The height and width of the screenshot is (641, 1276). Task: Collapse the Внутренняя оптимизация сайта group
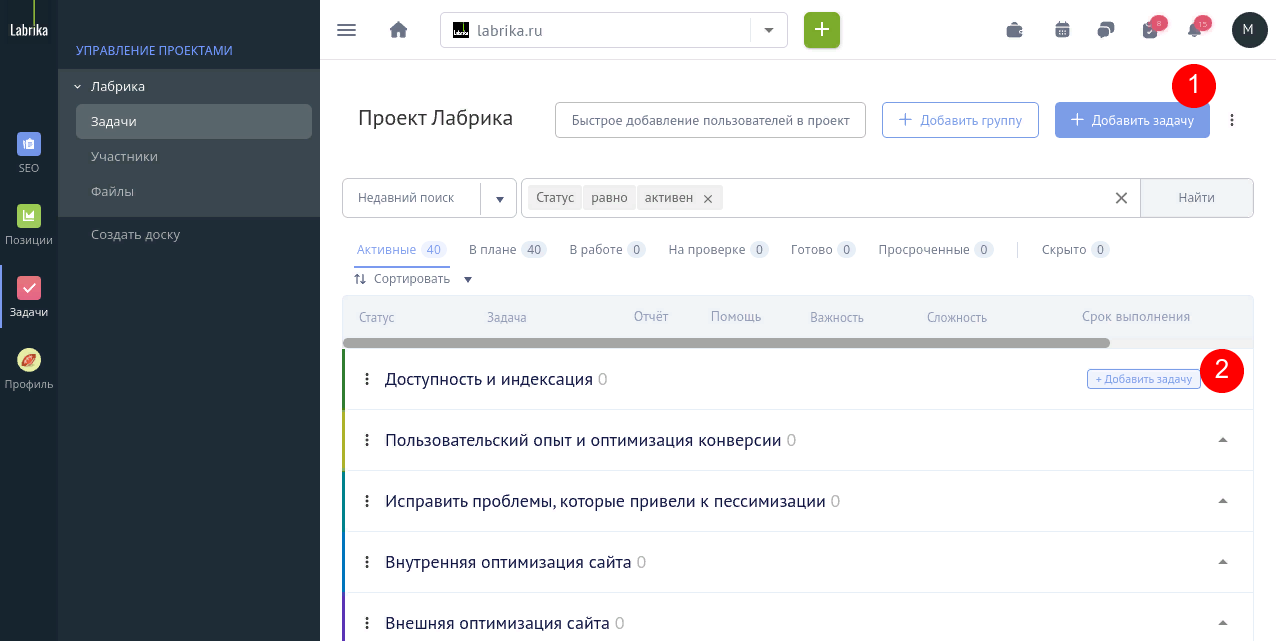(x=1222, y=562)
